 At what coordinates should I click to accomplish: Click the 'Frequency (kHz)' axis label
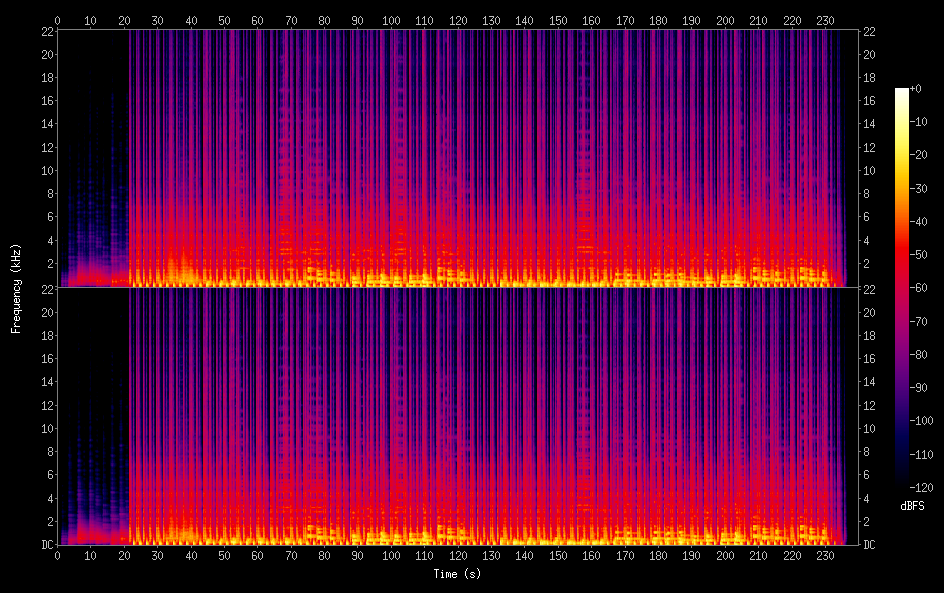pos(16,288)
